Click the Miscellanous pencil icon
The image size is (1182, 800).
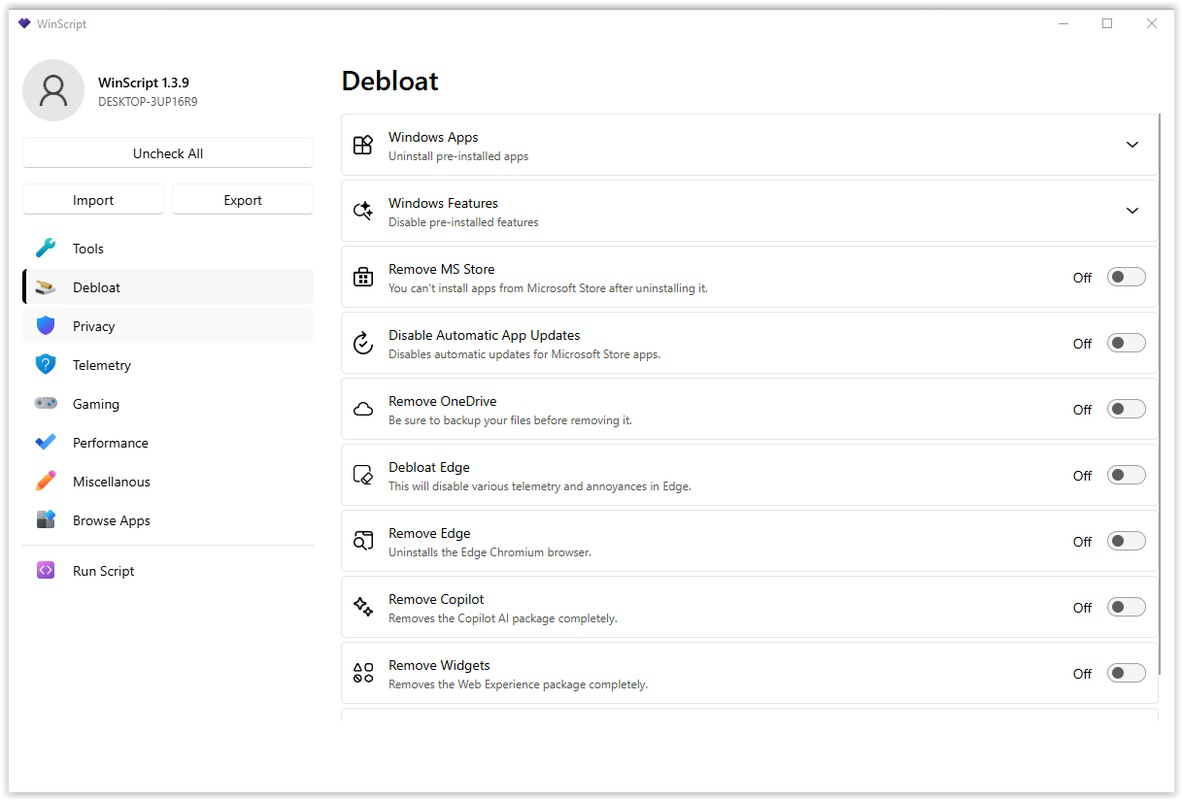point(45,481)
